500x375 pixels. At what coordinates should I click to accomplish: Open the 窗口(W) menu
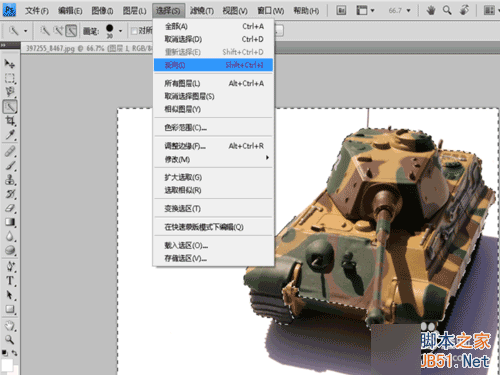pos(270,11)
